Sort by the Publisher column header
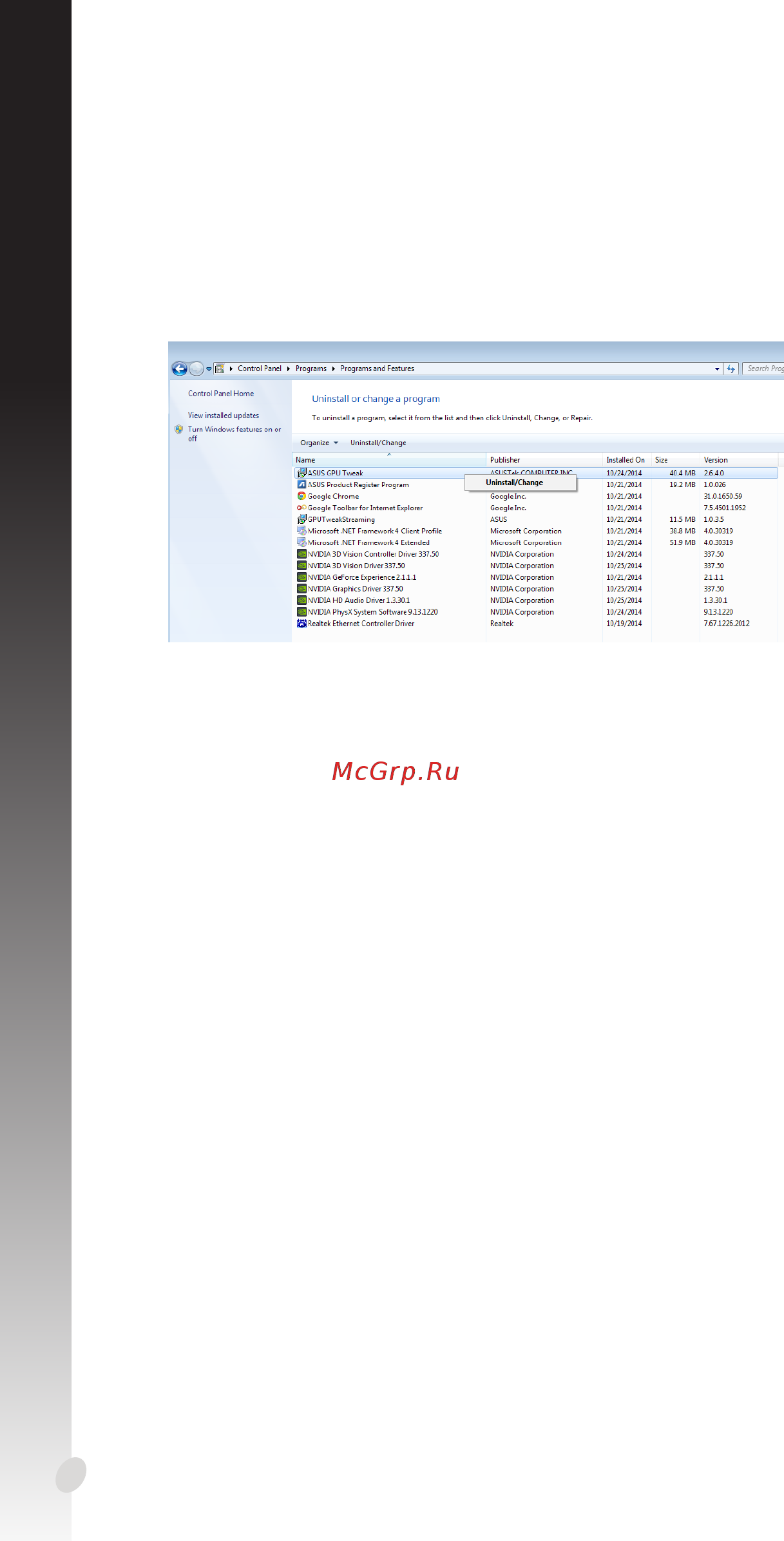 tap(544, 460)
